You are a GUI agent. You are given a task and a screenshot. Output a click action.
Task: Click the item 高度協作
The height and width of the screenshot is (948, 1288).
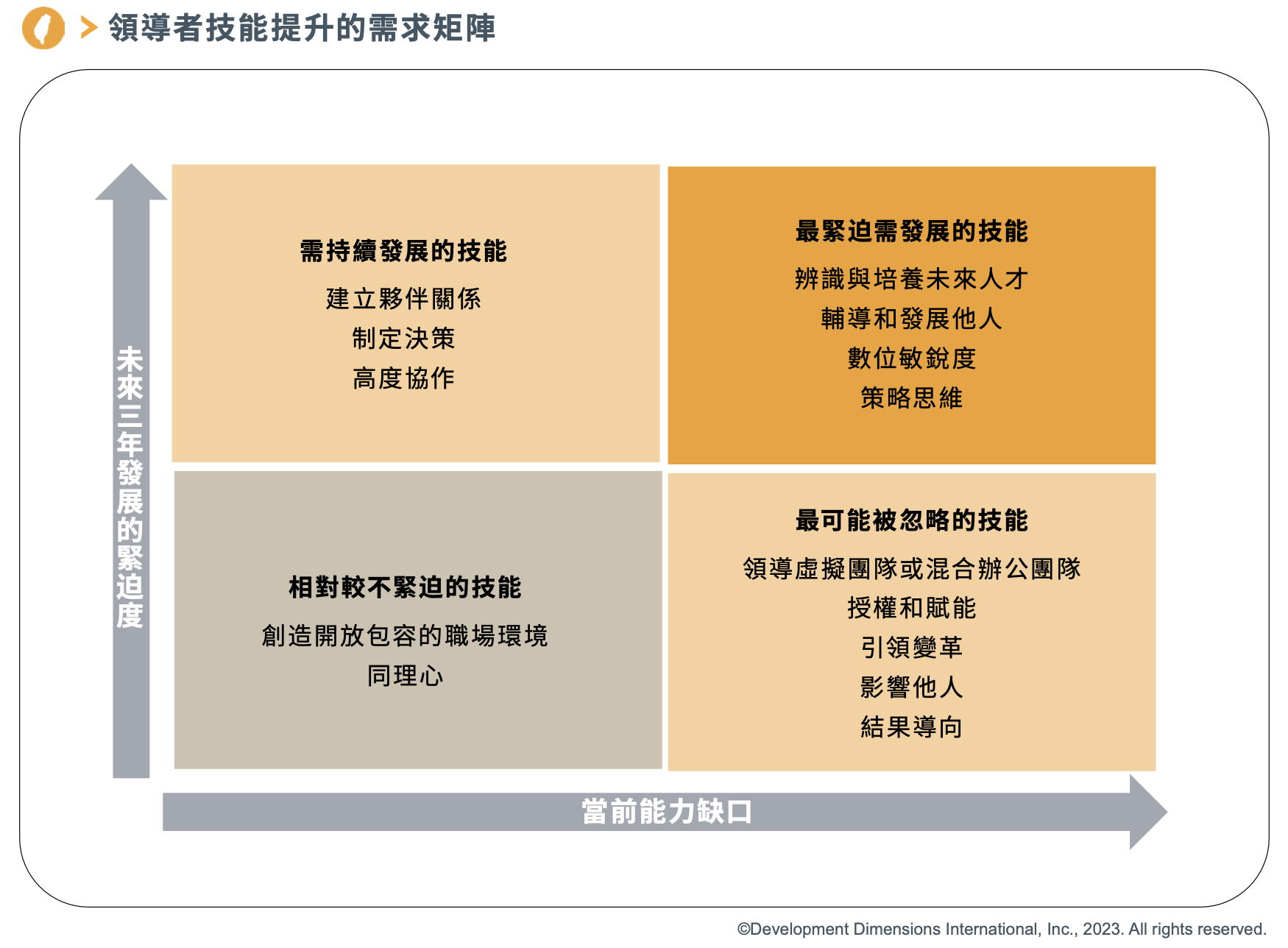click(403, 378)
